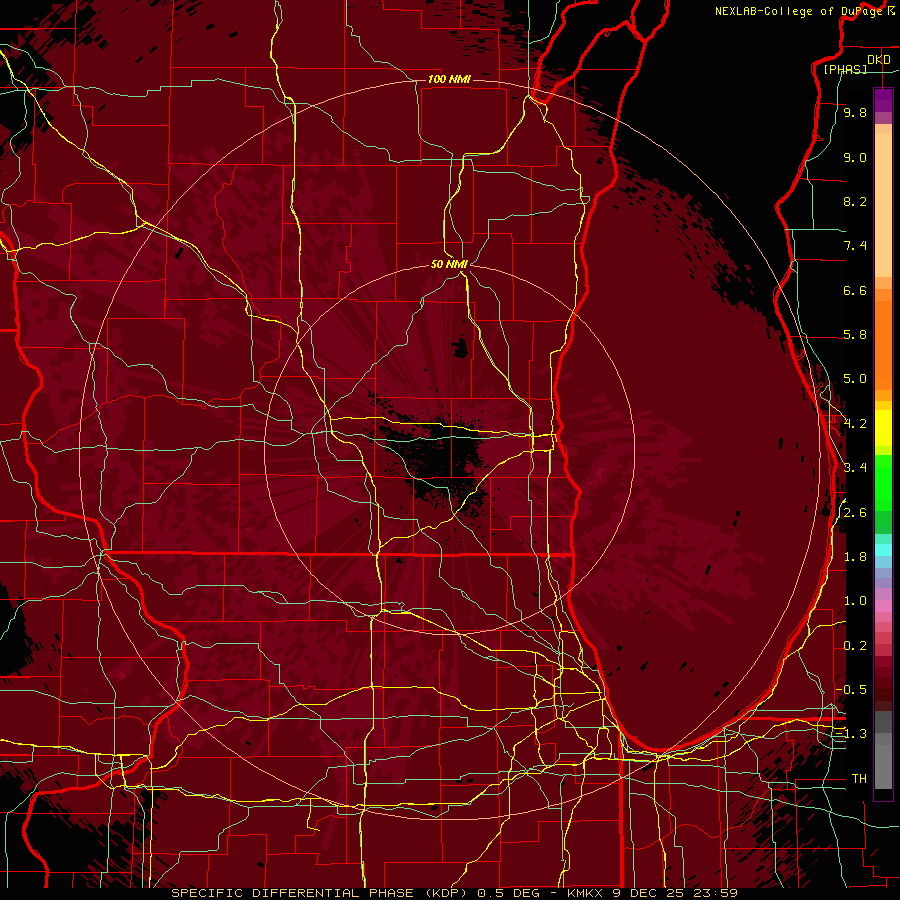Select the cyan segment of the color bar

tap(883, 550)
